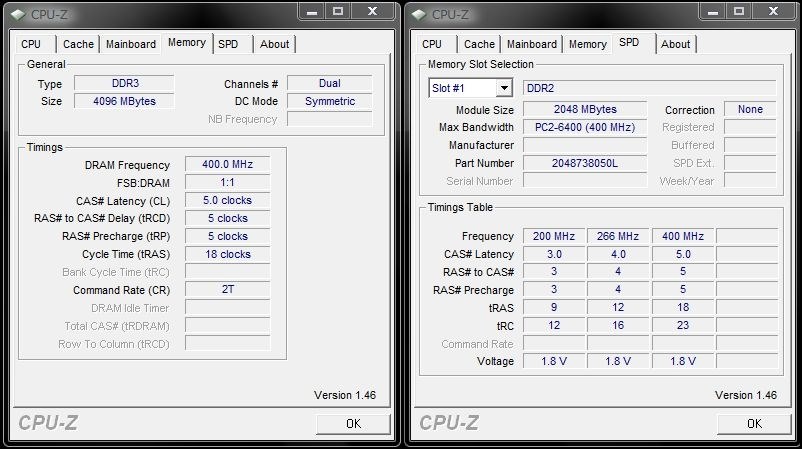Maximize the left CPU-Z window
The height and width of the screenshot is (449, 802).
click(338, 11)
